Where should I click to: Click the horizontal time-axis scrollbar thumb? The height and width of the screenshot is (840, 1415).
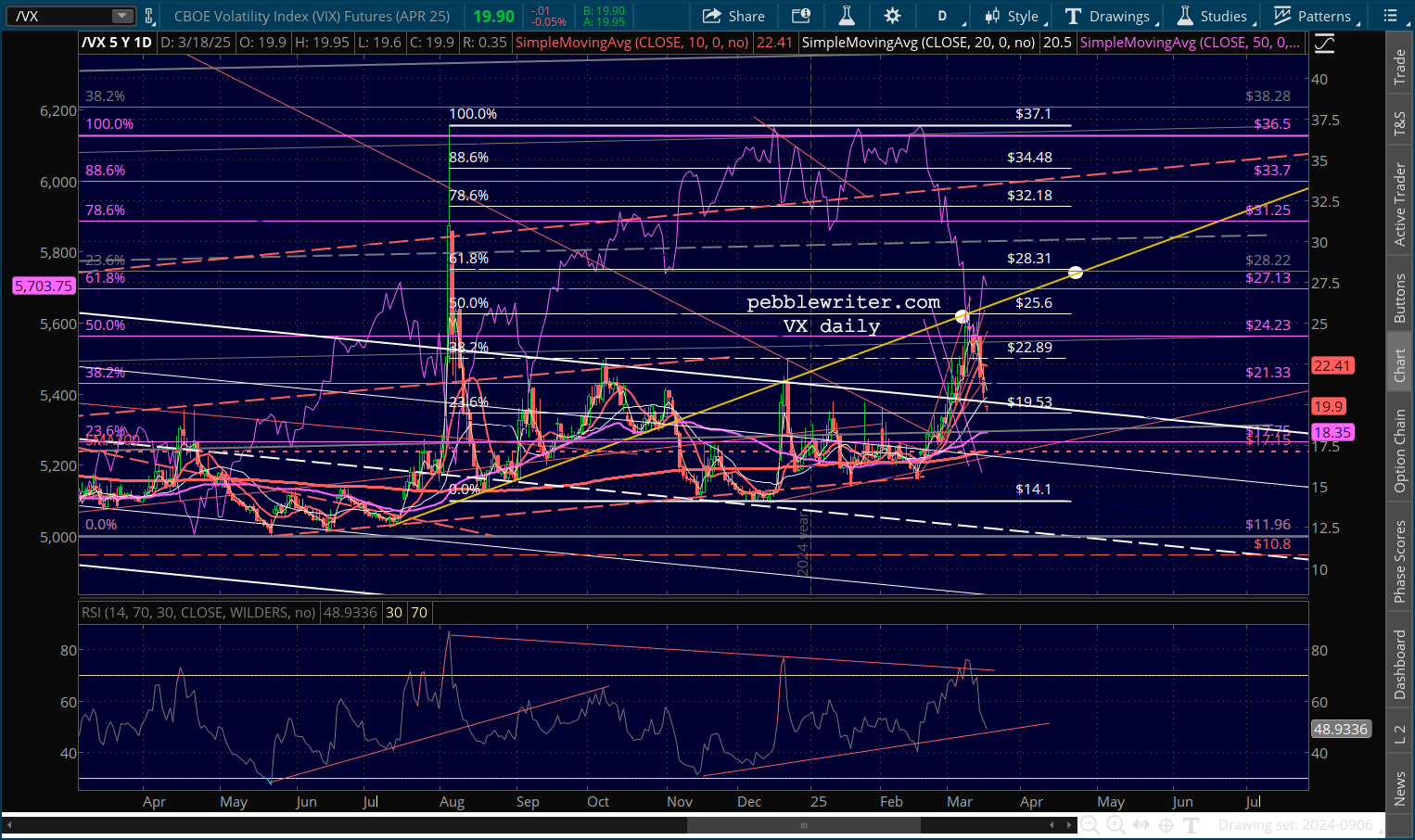(x=804, y=825)
